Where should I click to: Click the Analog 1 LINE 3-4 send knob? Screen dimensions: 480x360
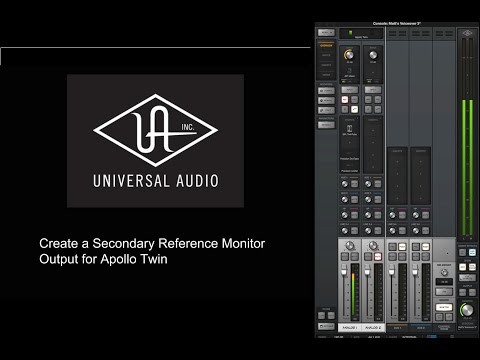pyautogui.click(x=345, y=230)
